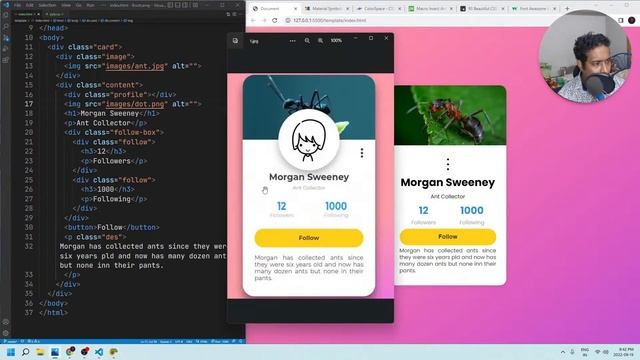This screenshot has width=640, height=360.
Task: Click the 12 followers count on the browser card
Action: click(423, 211)
